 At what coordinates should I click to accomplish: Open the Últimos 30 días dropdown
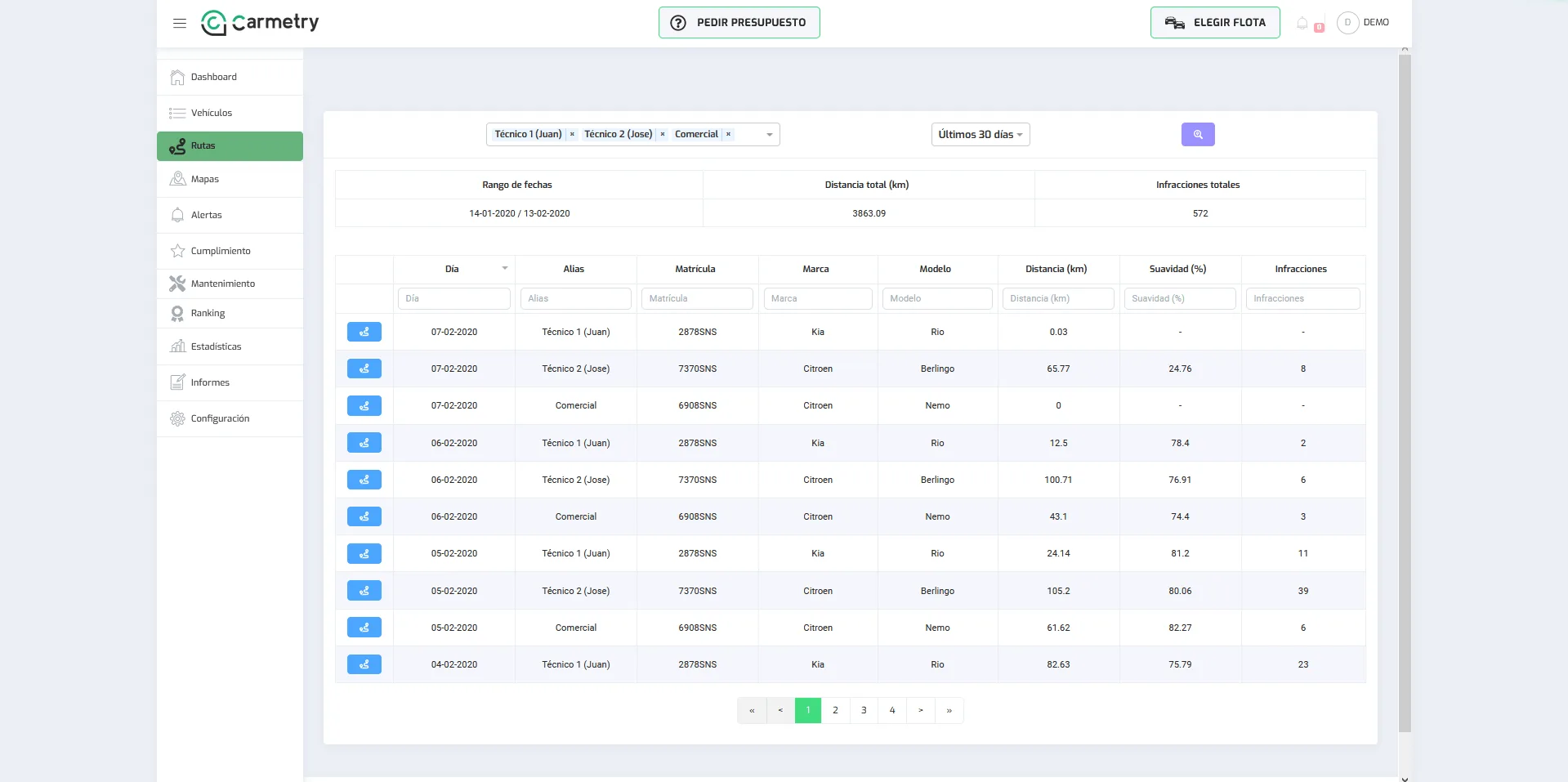(x=981, y=134)
